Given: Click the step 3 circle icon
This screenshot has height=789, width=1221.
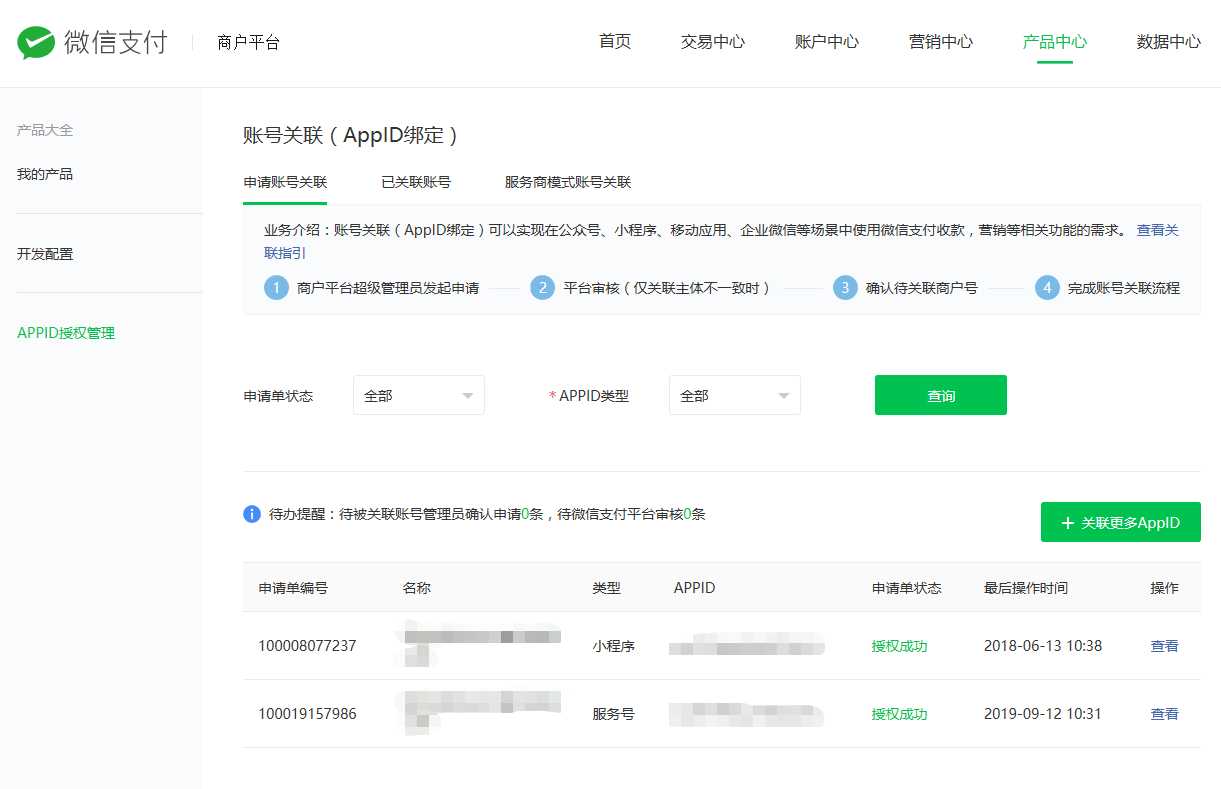Looking at the screenshot, I should [845, 288].
